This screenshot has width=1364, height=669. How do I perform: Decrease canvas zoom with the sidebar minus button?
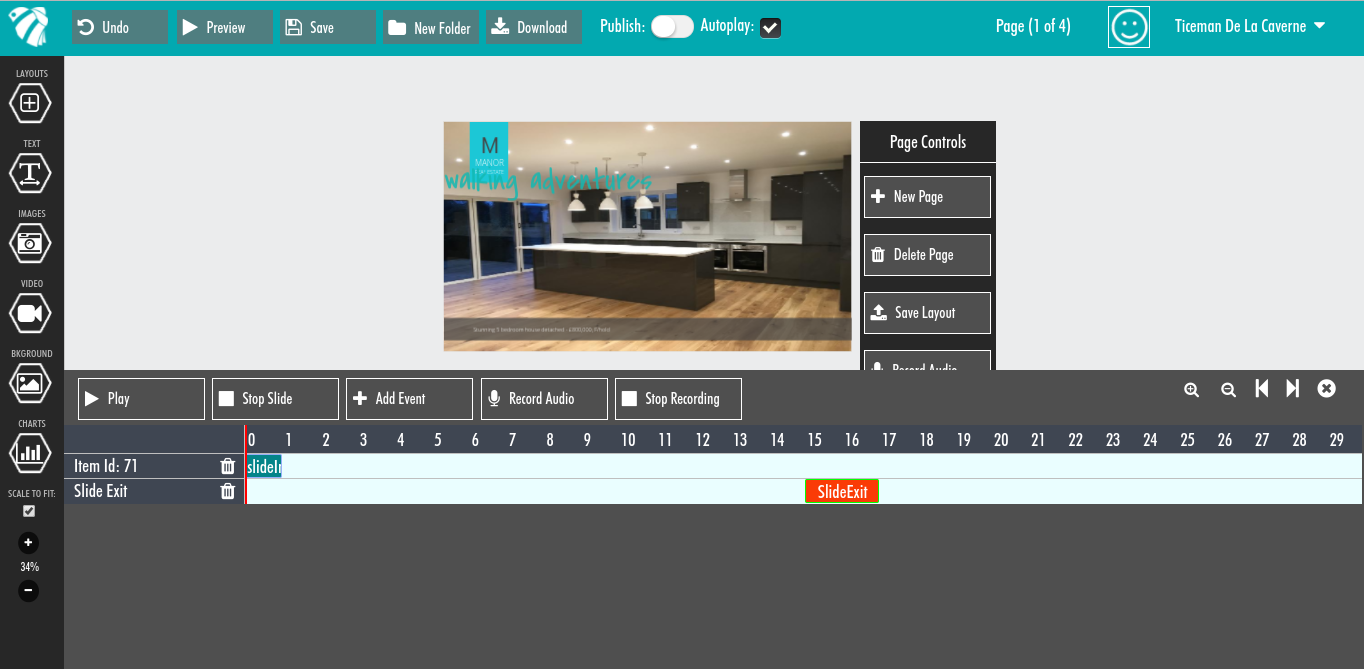[28, 590]
